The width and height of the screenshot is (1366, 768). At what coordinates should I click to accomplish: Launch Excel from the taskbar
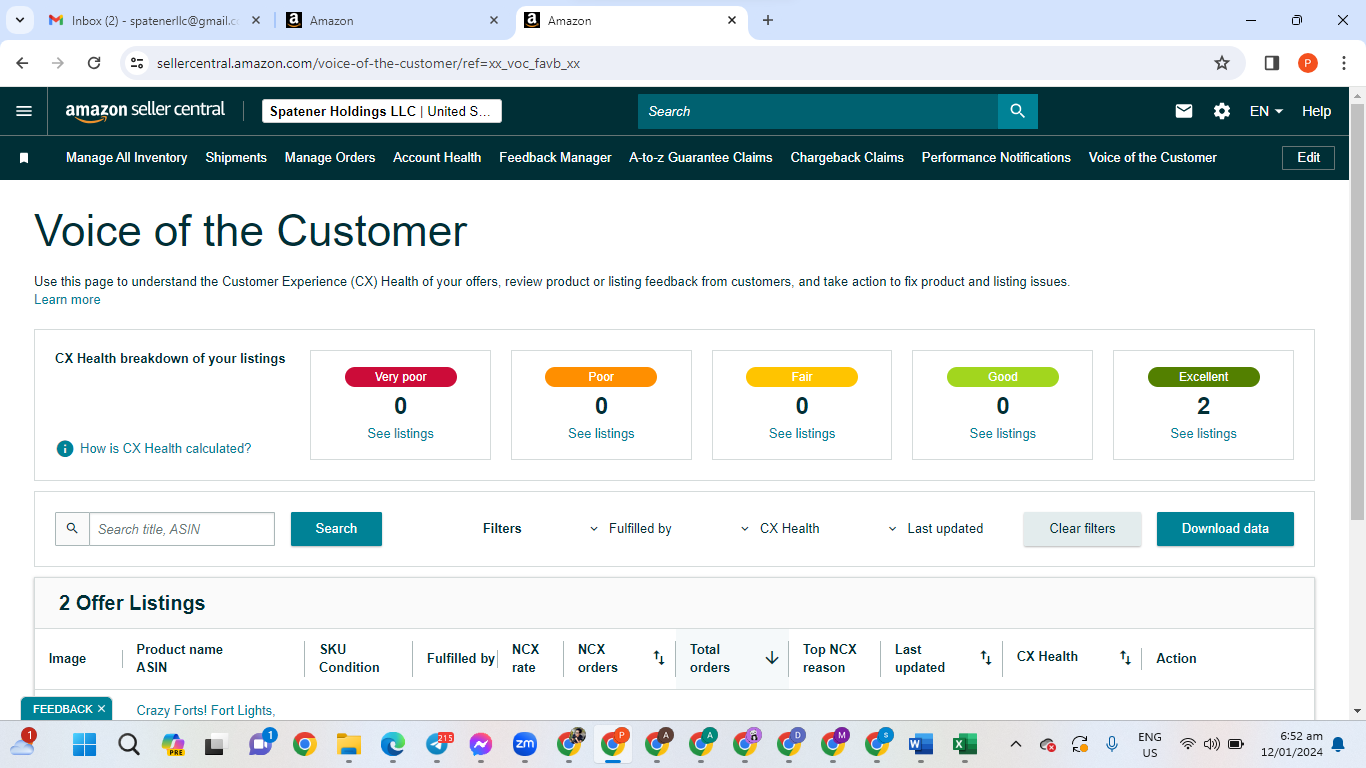[964, 744]
